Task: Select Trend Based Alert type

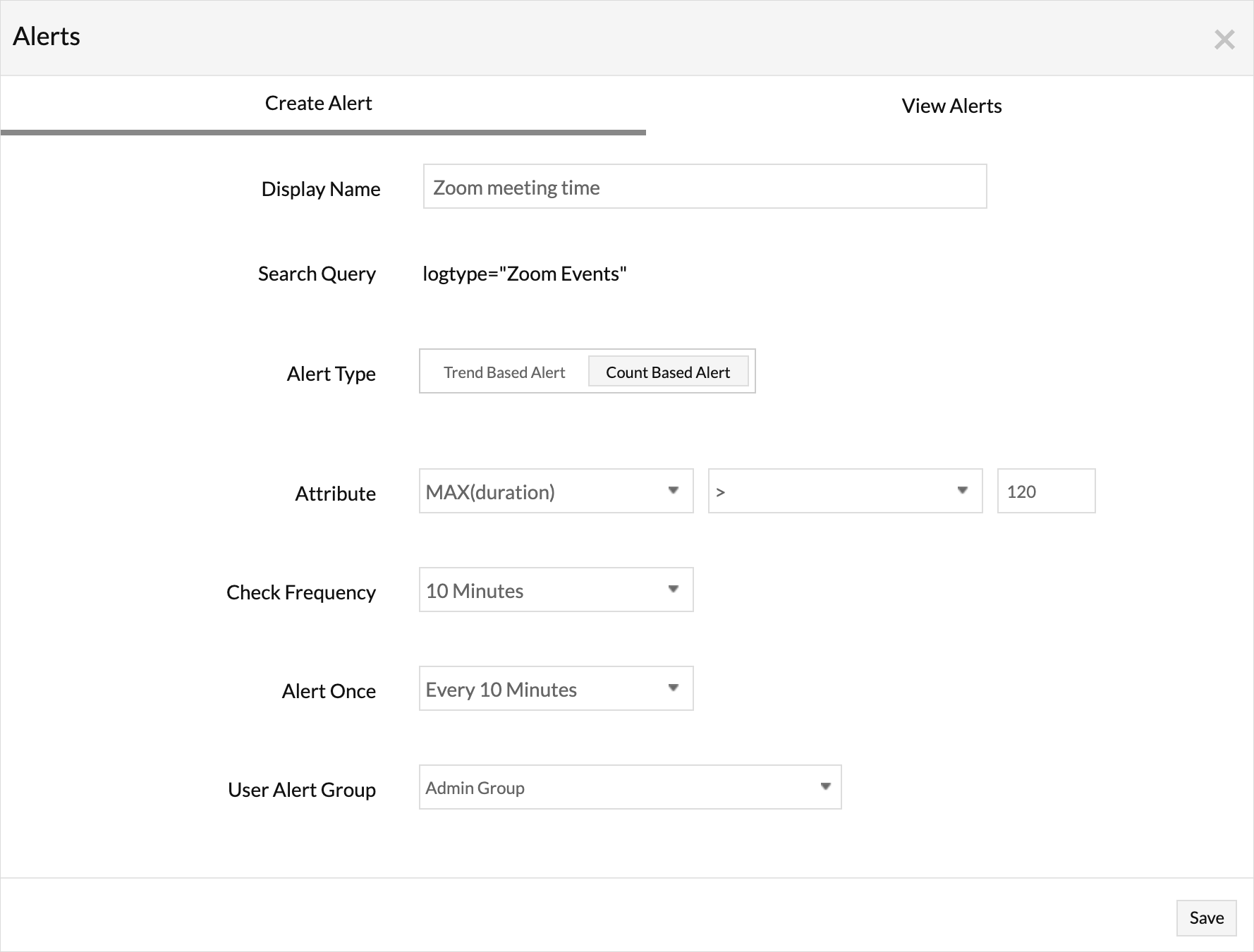Action: click(504, 372)
